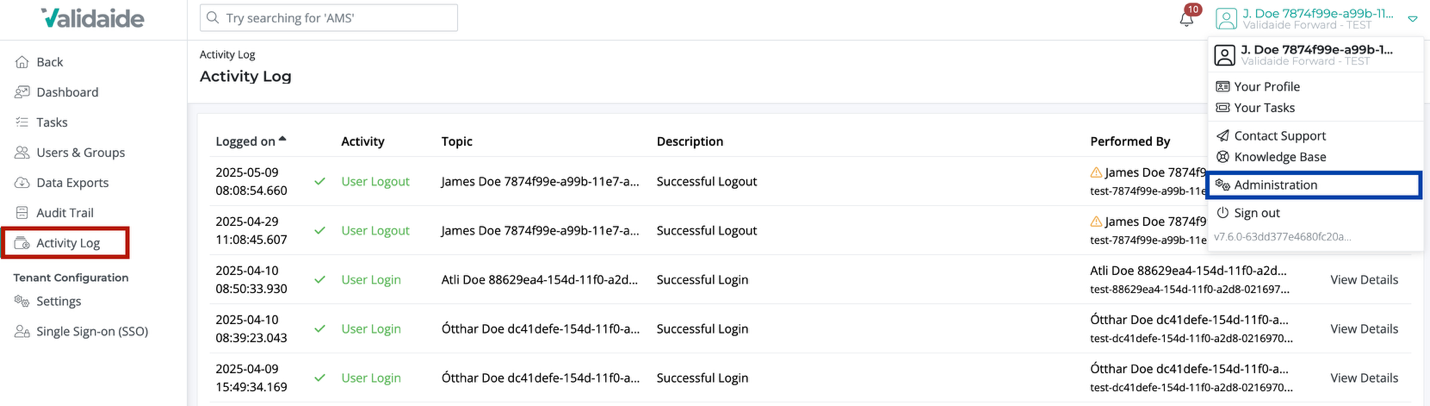The height and width of the screenshot is (406, 1430).
Task: Click the Back home icon in sidebar
Action: 22,62
